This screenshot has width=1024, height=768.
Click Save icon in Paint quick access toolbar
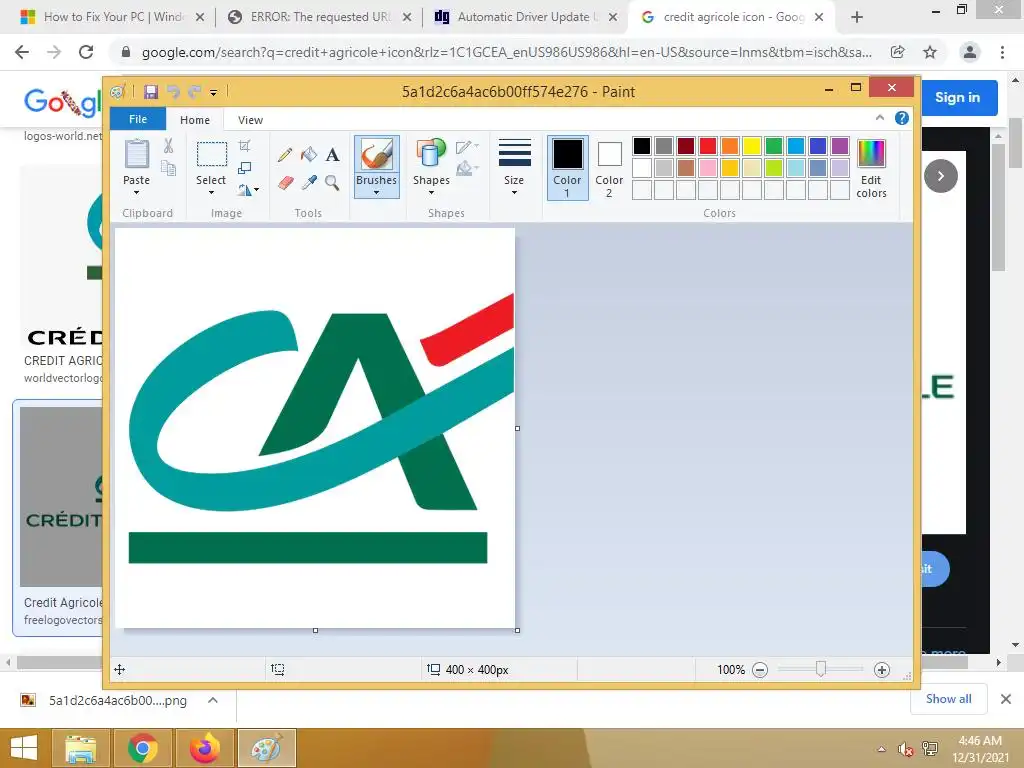pyautogui.click(x=151, y=92)
